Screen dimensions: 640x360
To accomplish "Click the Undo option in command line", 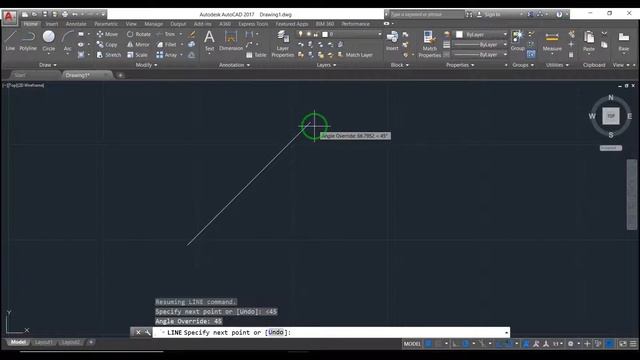I will [x=276, y=332].
